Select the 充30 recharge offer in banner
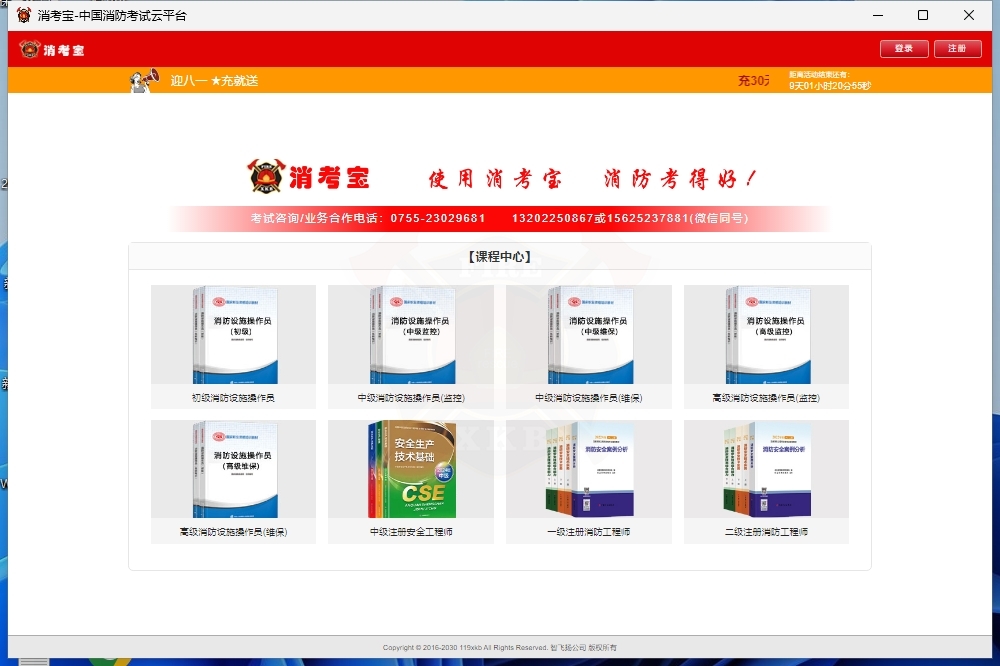Image resolution: width=1000 pixels, height=666 pixels. click(753, 80)
